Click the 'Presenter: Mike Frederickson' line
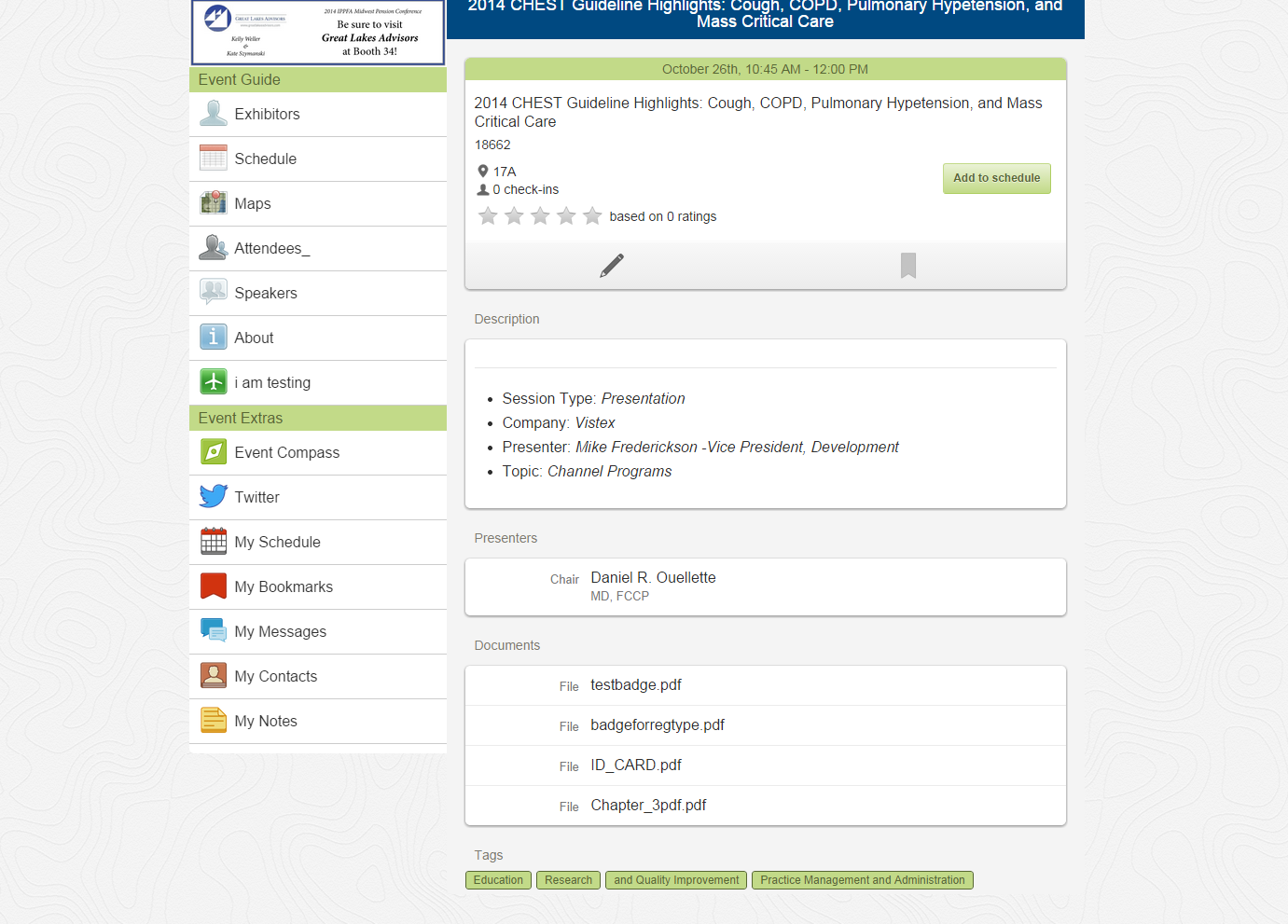Image resolution: width=1288 pixels, height=924 pixels. click(x=700, y=448)
